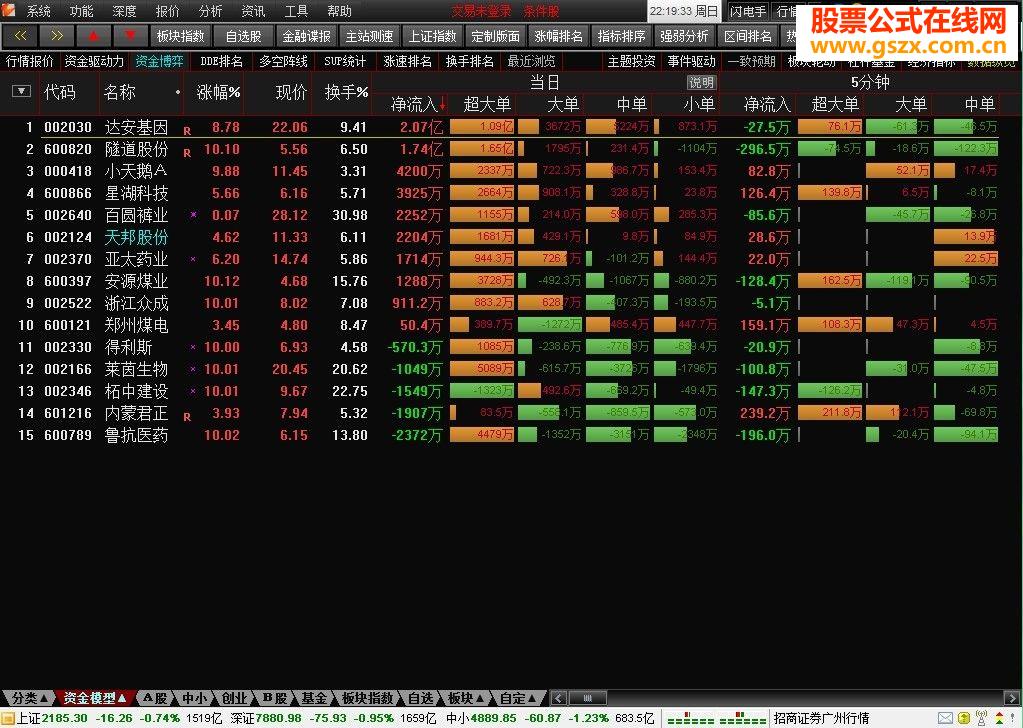Switch to the 主题投资 tab
Screen dimensions: 1023x728
pos(632,61)
